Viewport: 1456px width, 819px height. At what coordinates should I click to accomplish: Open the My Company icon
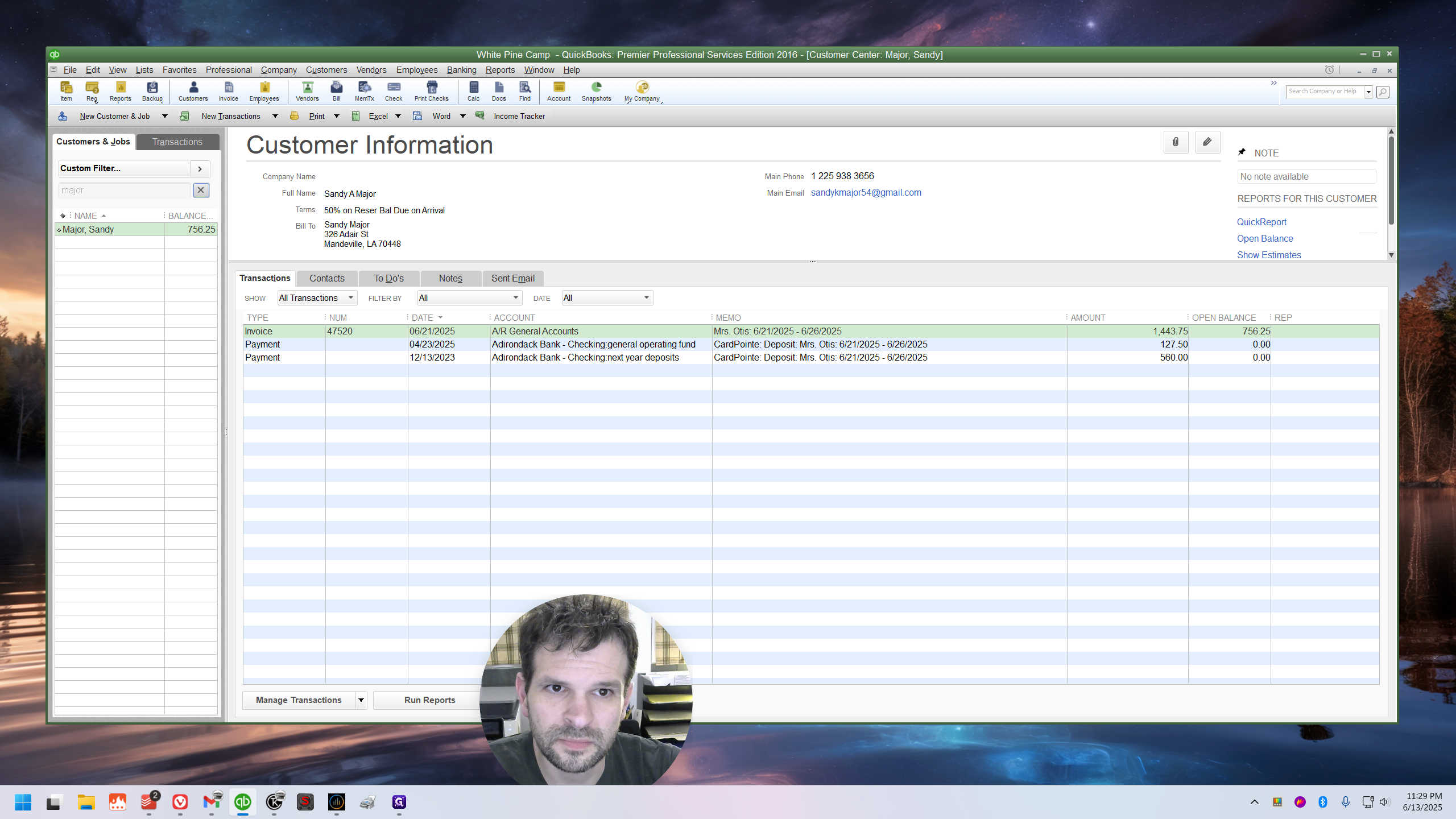tap(642, 91)
